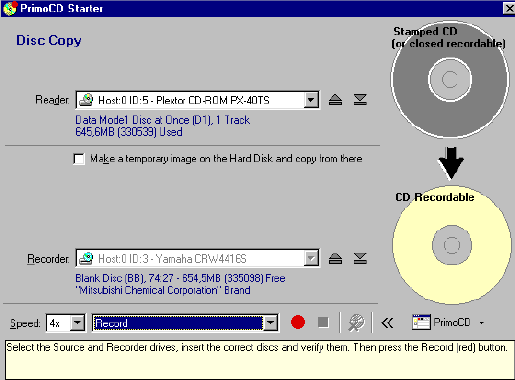Enable temporary image on Hard Disk checkbox
The image size is (515, 380).
[x=79, y=159]
